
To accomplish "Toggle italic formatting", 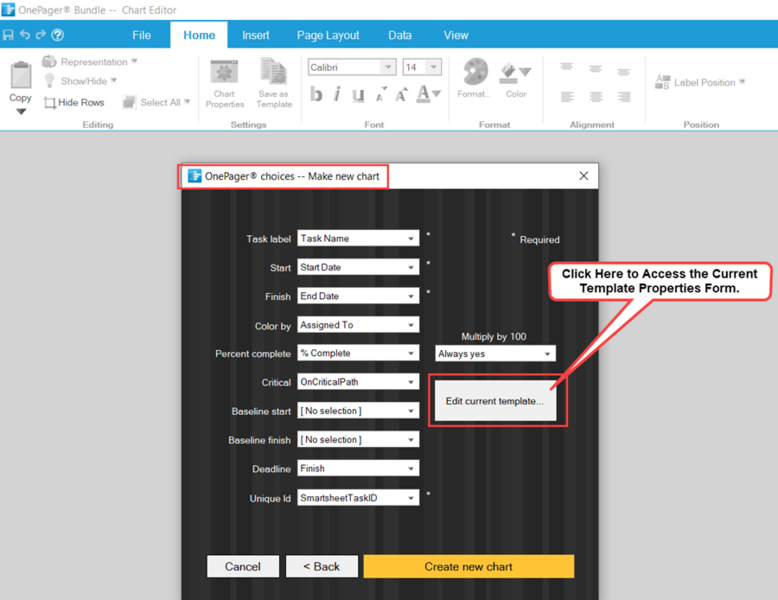I will [x=337, y=94].
